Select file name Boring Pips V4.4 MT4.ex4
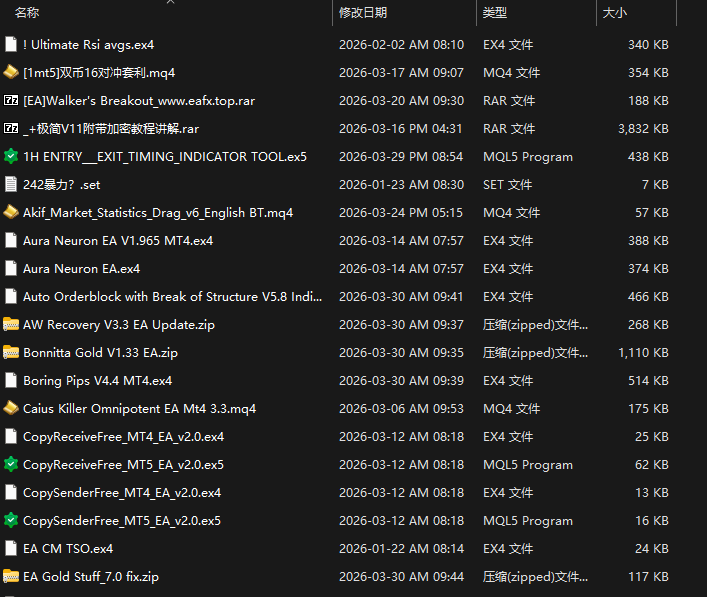Screen dimensions: 707x597 coord(97,380)
